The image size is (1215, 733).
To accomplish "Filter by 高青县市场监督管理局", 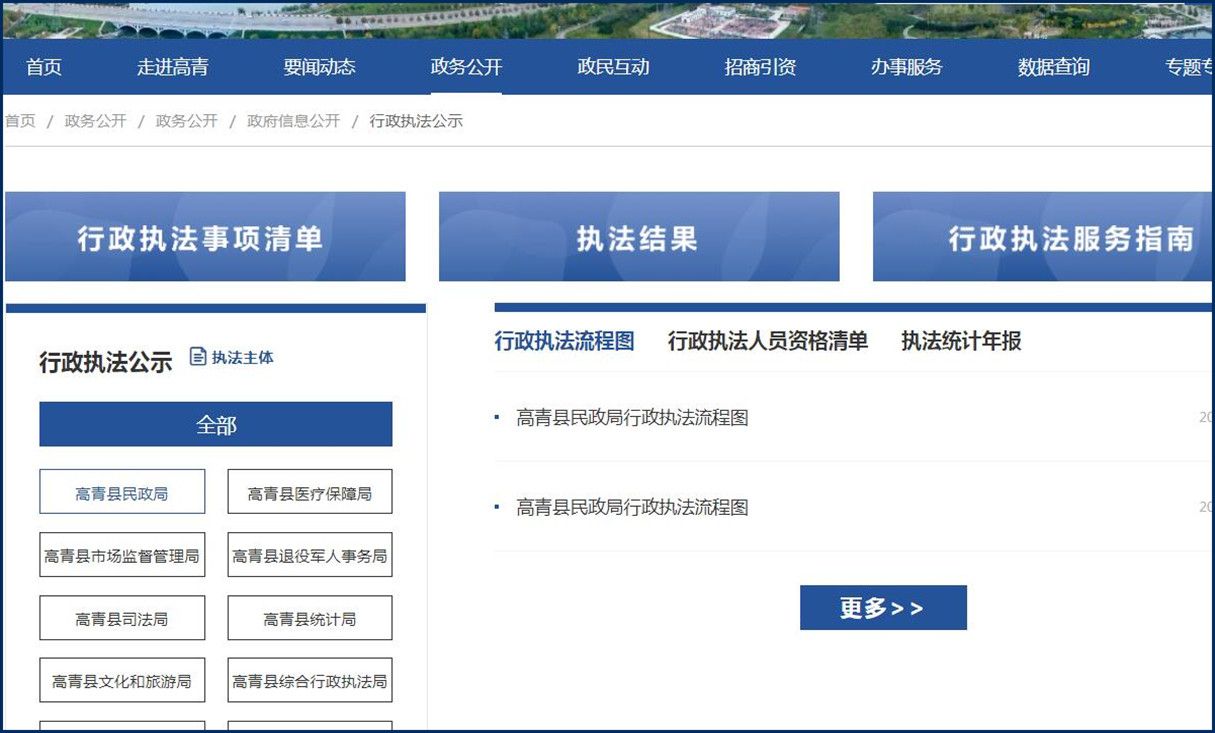I will pos(122,556).
